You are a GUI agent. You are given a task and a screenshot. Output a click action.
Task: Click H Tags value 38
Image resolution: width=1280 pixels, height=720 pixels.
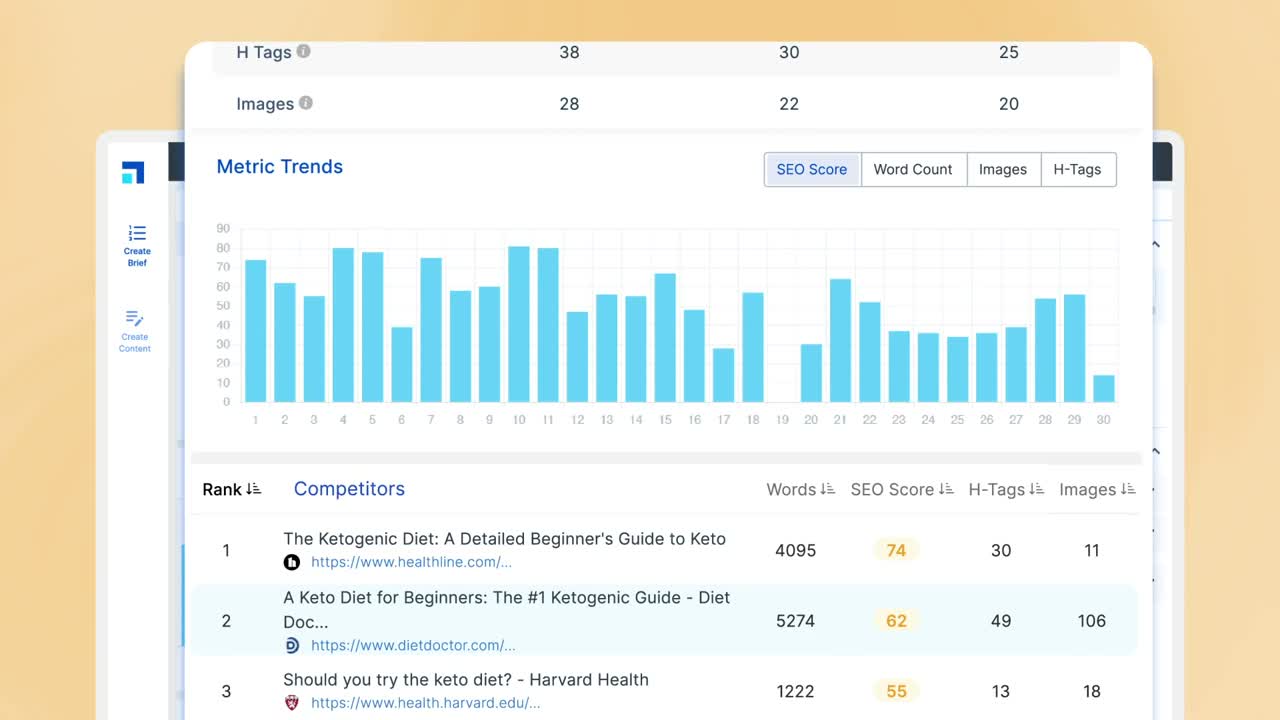(x=569, y=52)
